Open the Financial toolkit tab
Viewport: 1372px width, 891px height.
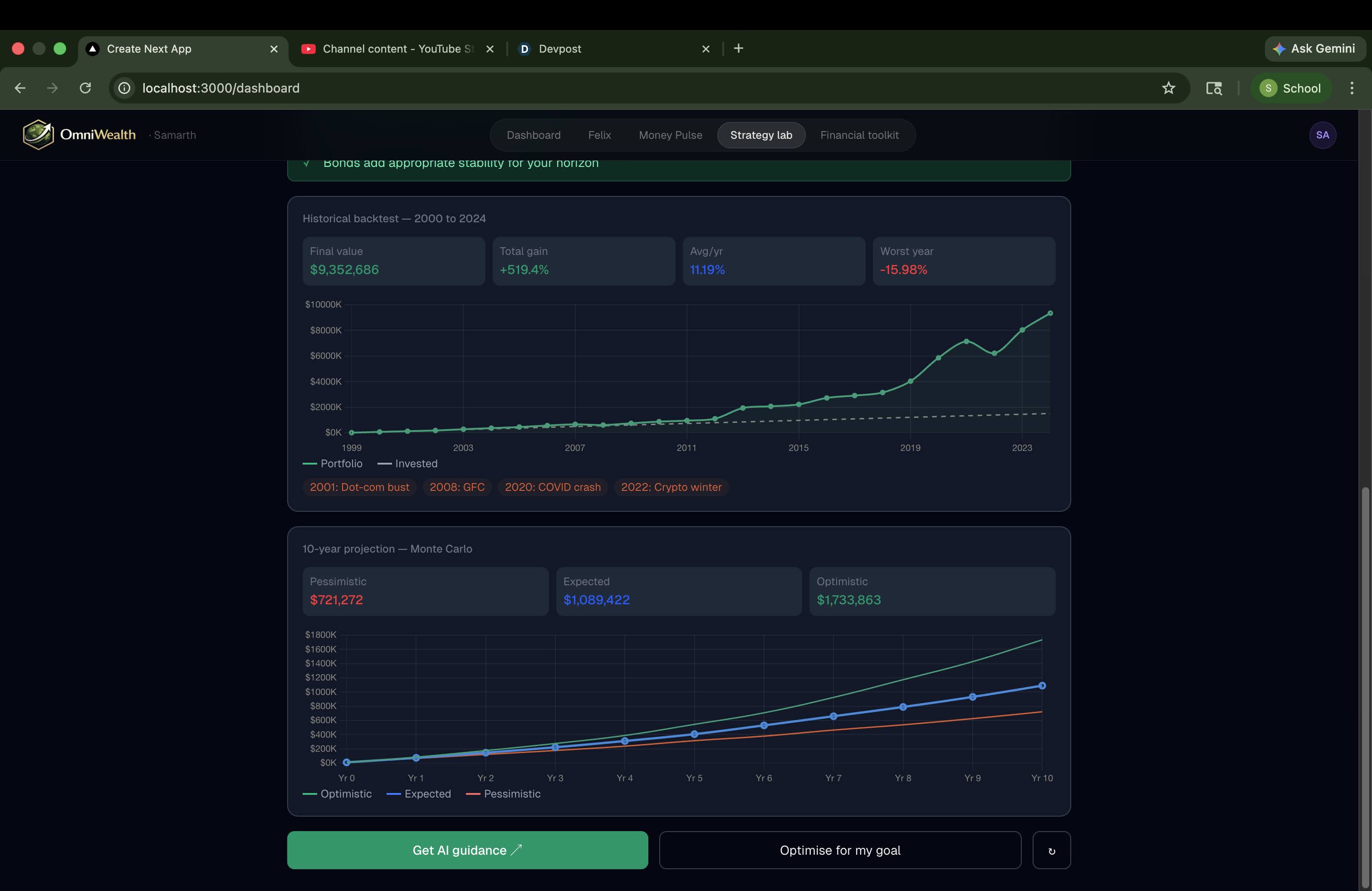click(x=859, y=135)
